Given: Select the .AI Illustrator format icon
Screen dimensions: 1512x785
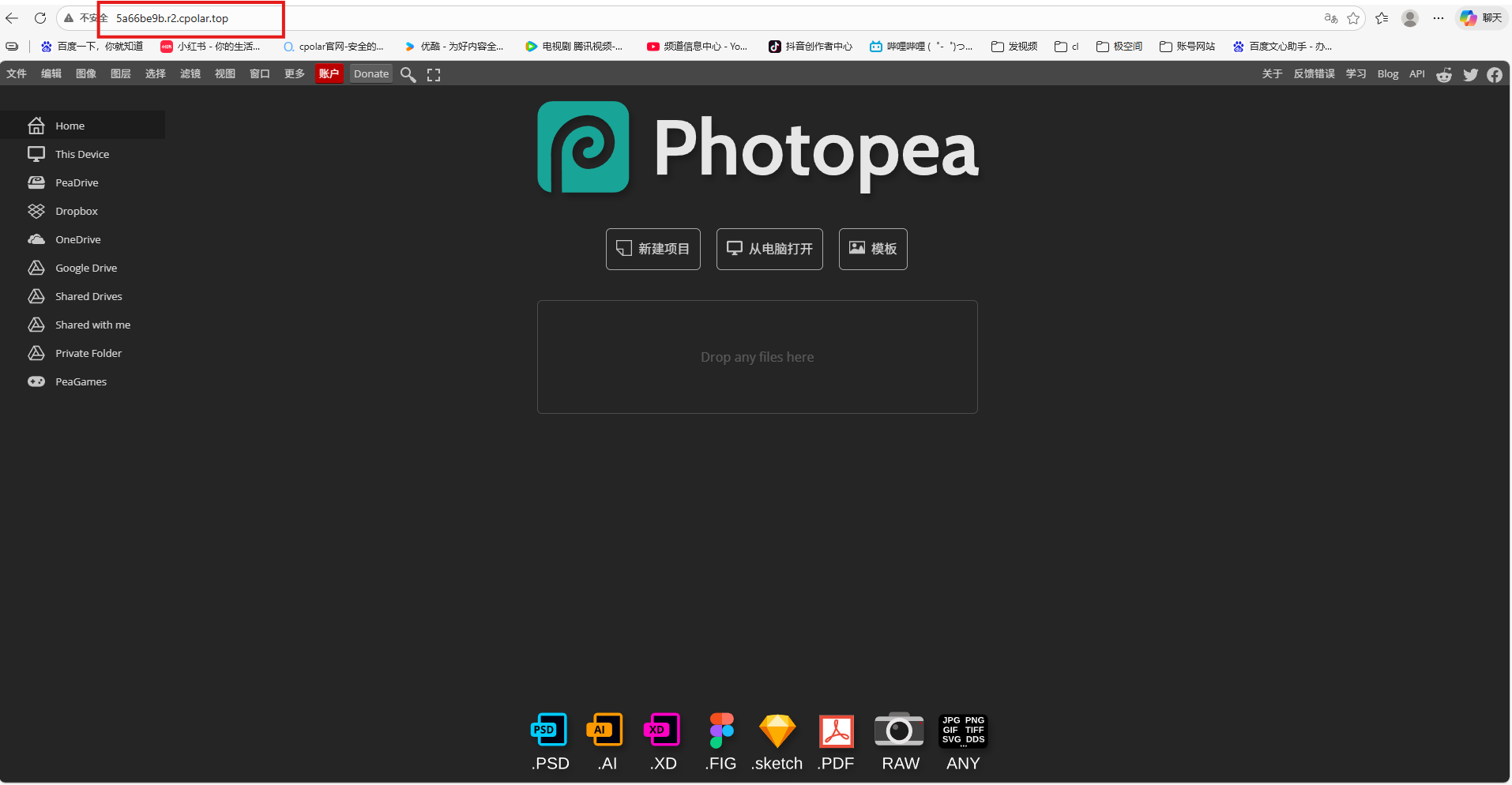Looking at the screenshot, I should (605, 731).
